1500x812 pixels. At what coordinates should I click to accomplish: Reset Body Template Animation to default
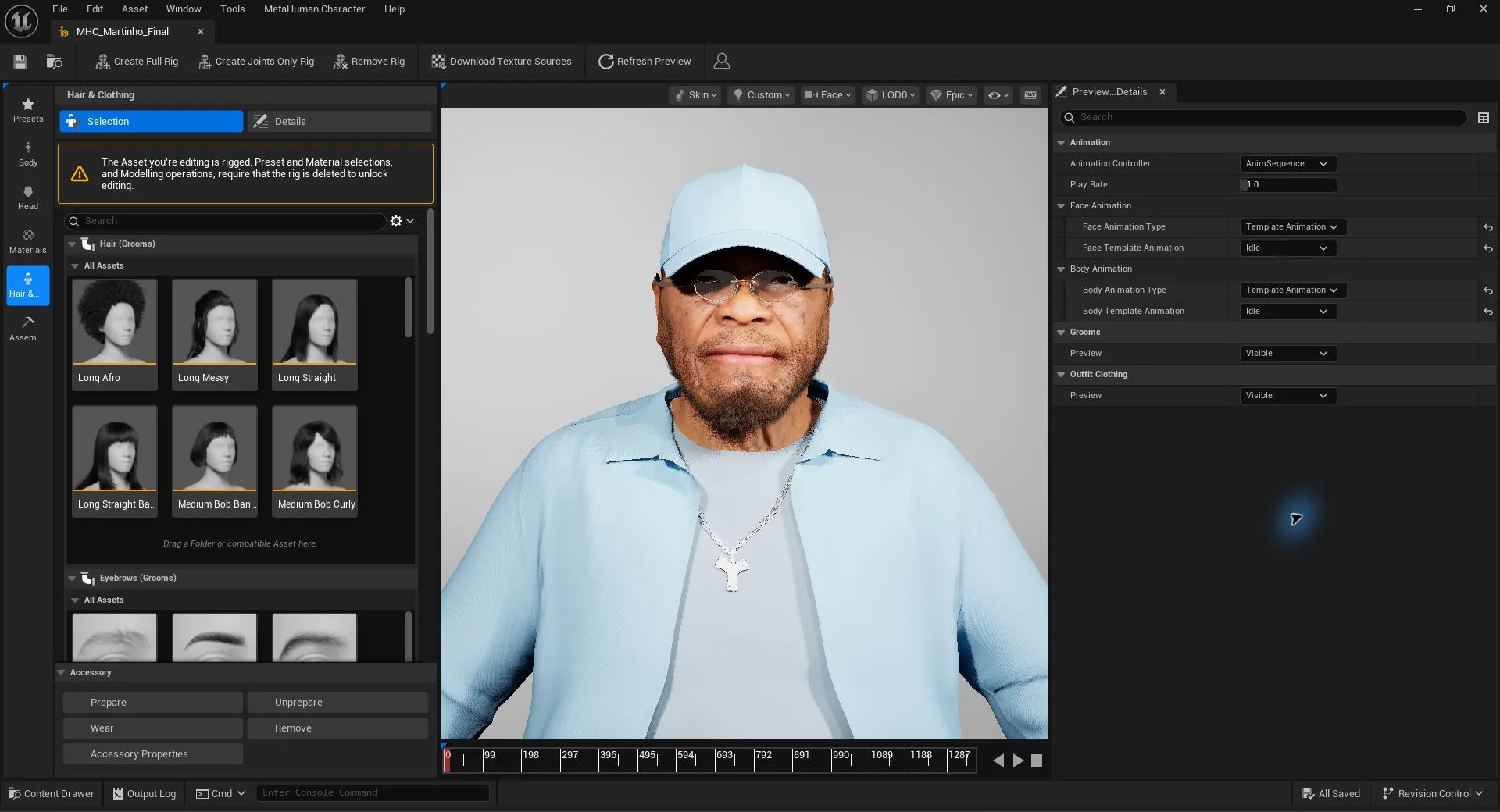(x=1488, y=312)
